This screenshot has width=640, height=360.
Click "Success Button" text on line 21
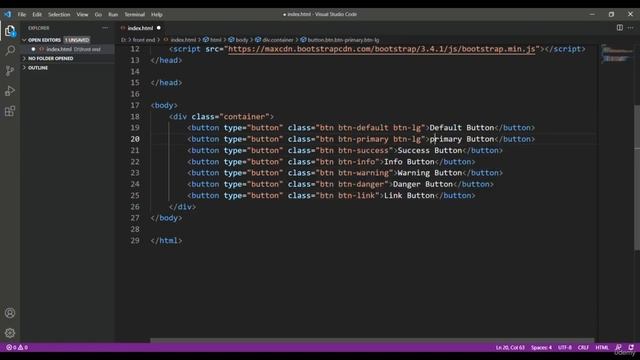coord(430,151)
